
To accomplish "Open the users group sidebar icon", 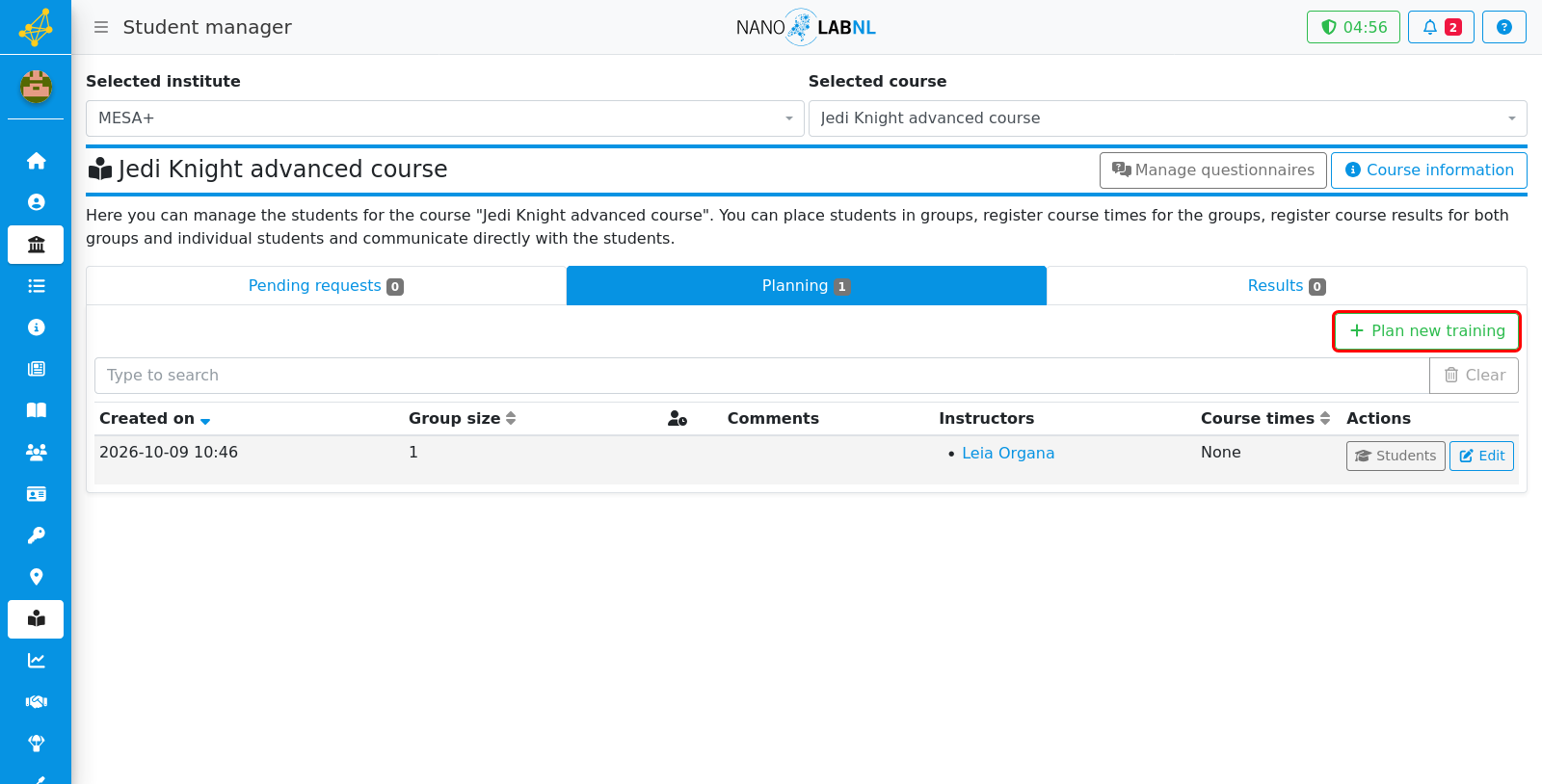I will [36, 452].
